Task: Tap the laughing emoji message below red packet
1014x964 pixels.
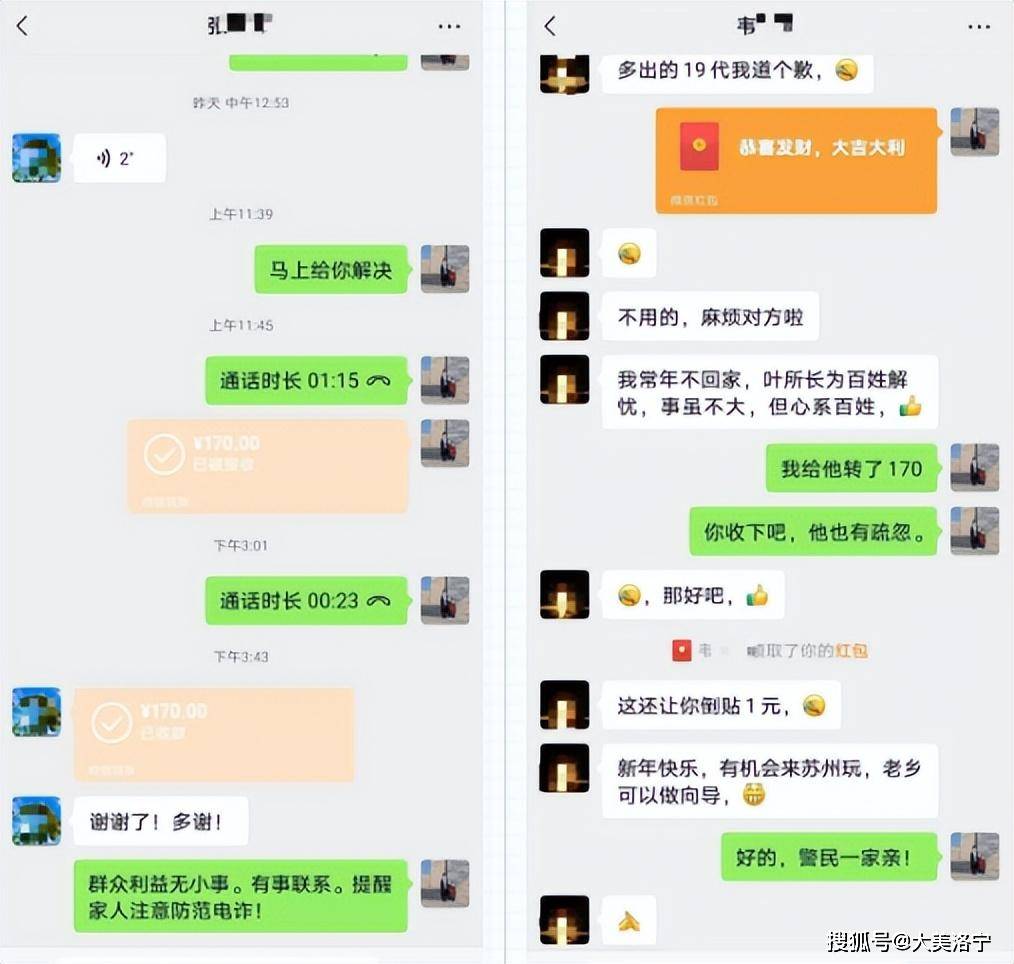Action: click(629, 253)
